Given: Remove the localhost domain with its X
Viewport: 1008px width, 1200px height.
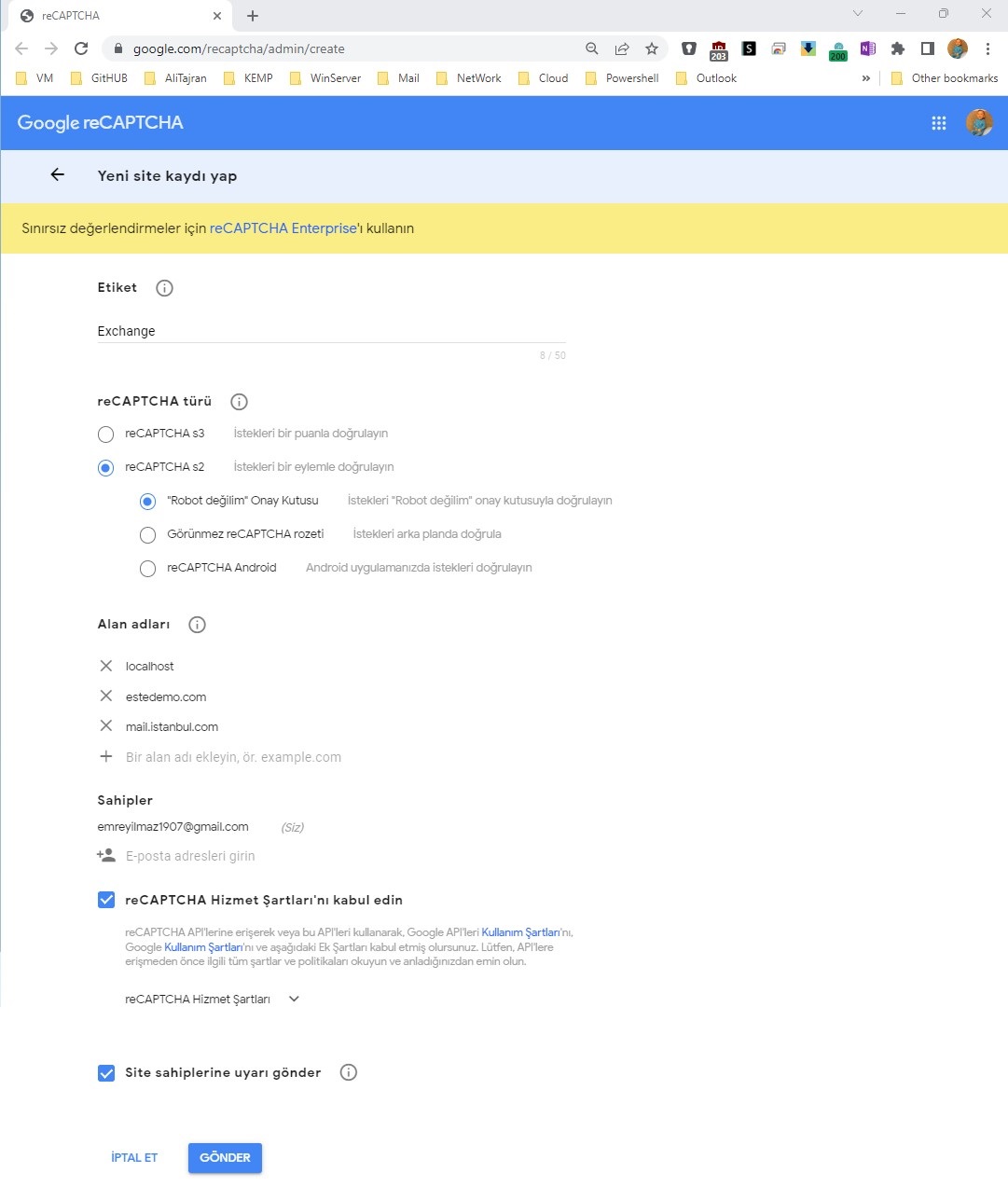Looking at the screenshot, I should (106, 666).
